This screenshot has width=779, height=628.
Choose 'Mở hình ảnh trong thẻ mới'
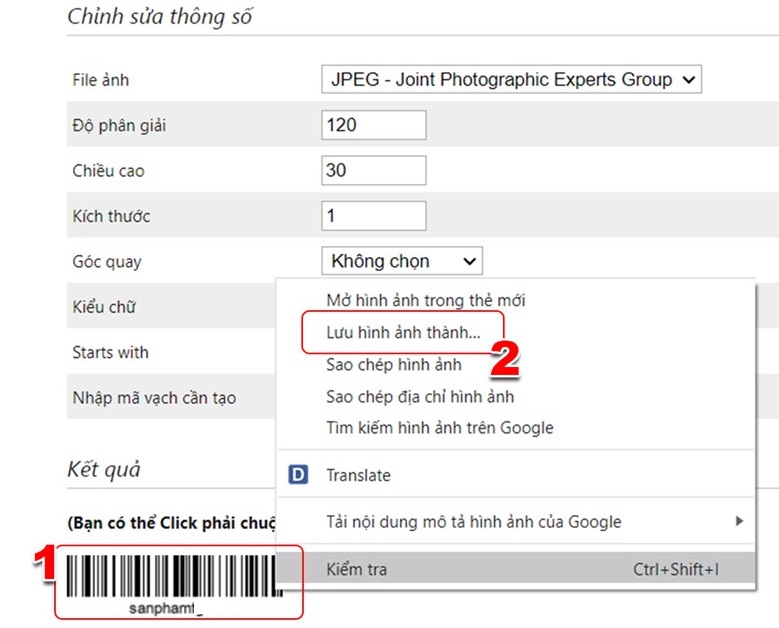click(426, 300)
